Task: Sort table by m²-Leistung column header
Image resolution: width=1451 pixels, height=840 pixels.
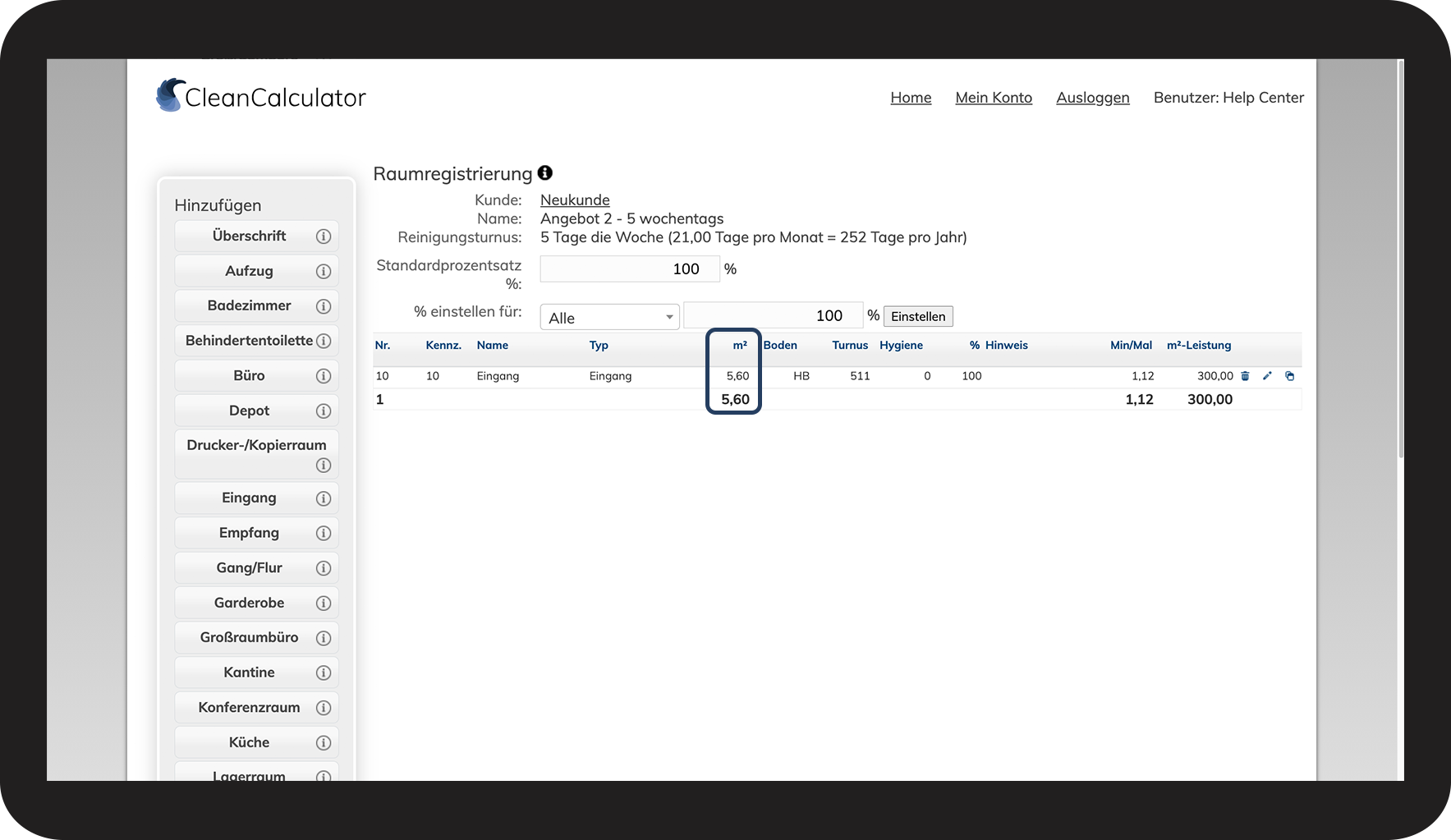Action: coord(1198,346)
